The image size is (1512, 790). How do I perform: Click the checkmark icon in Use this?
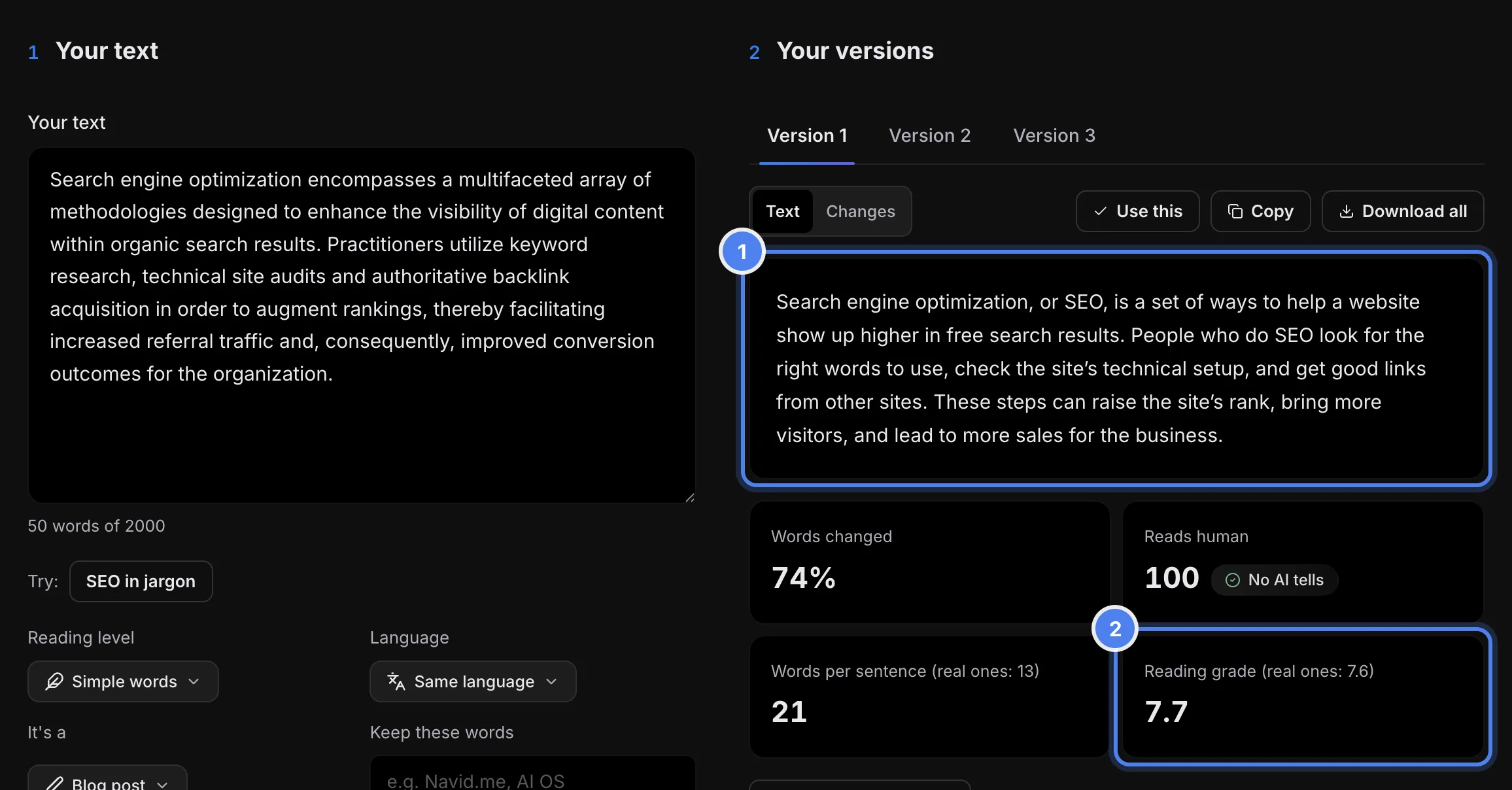[1101, 211]
